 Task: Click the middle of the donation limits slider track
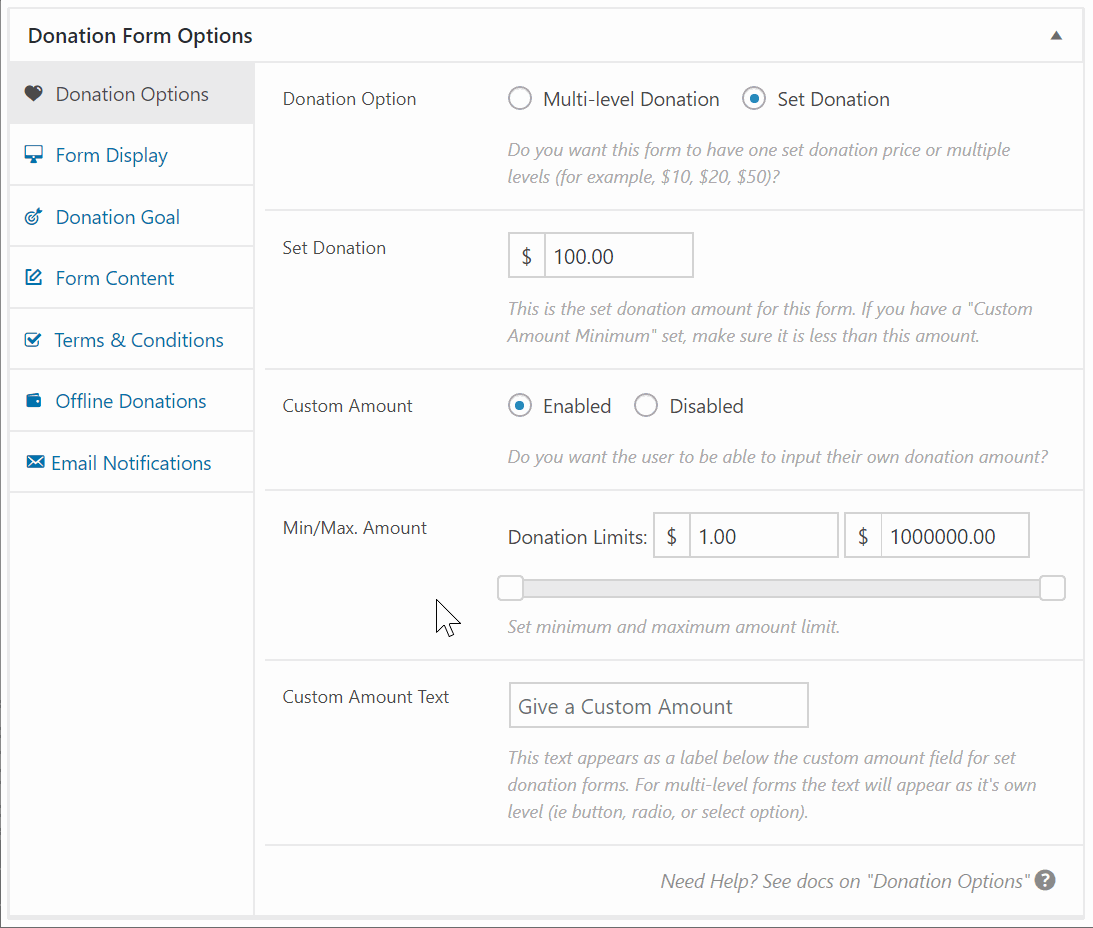tap(781, 588)
